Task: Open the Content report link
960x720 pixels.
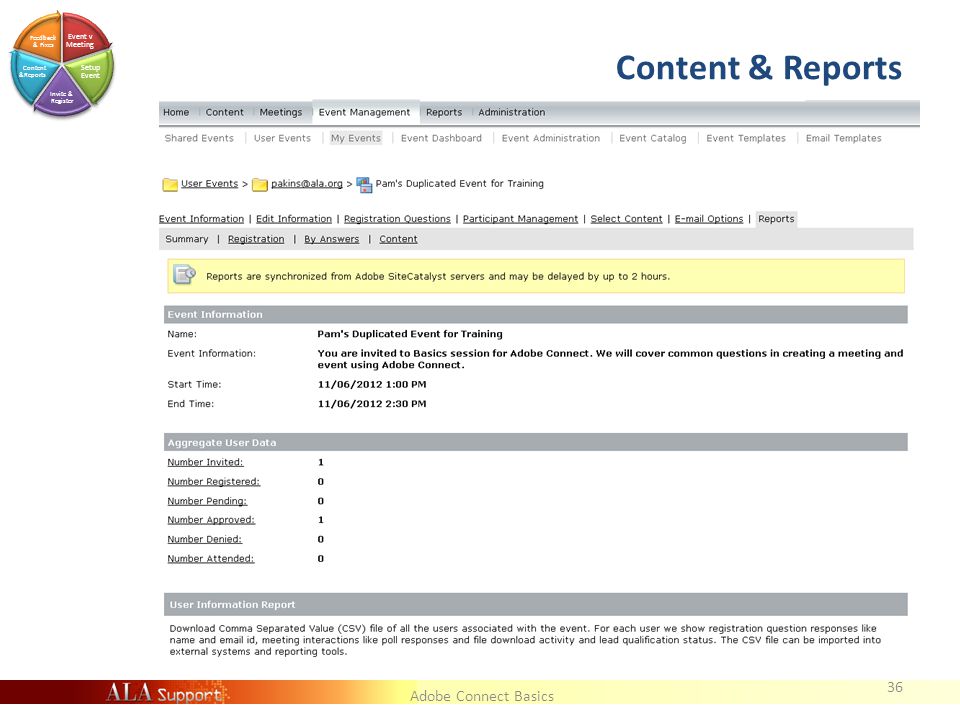Action: point(398,239)
